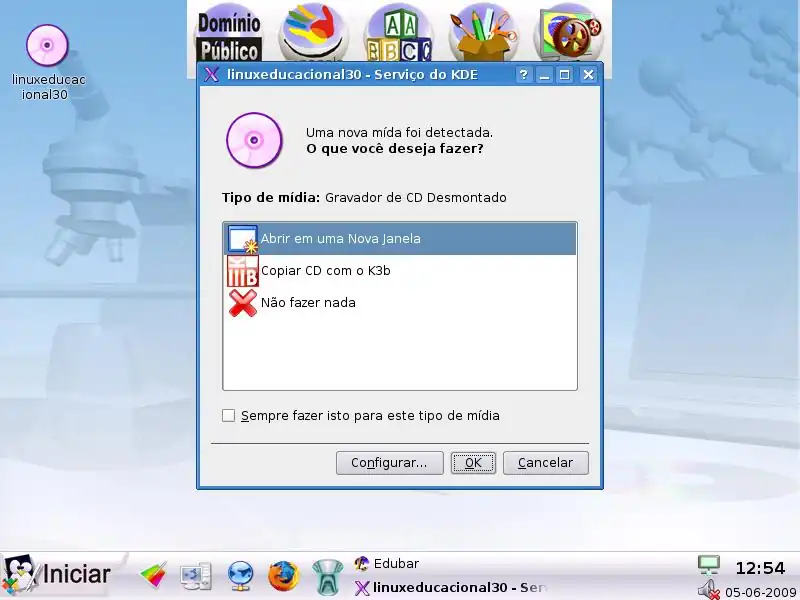Open the linuxeducacional30 CD desktop icon
The height and width of the screenshot is (600, 800).
47,47
